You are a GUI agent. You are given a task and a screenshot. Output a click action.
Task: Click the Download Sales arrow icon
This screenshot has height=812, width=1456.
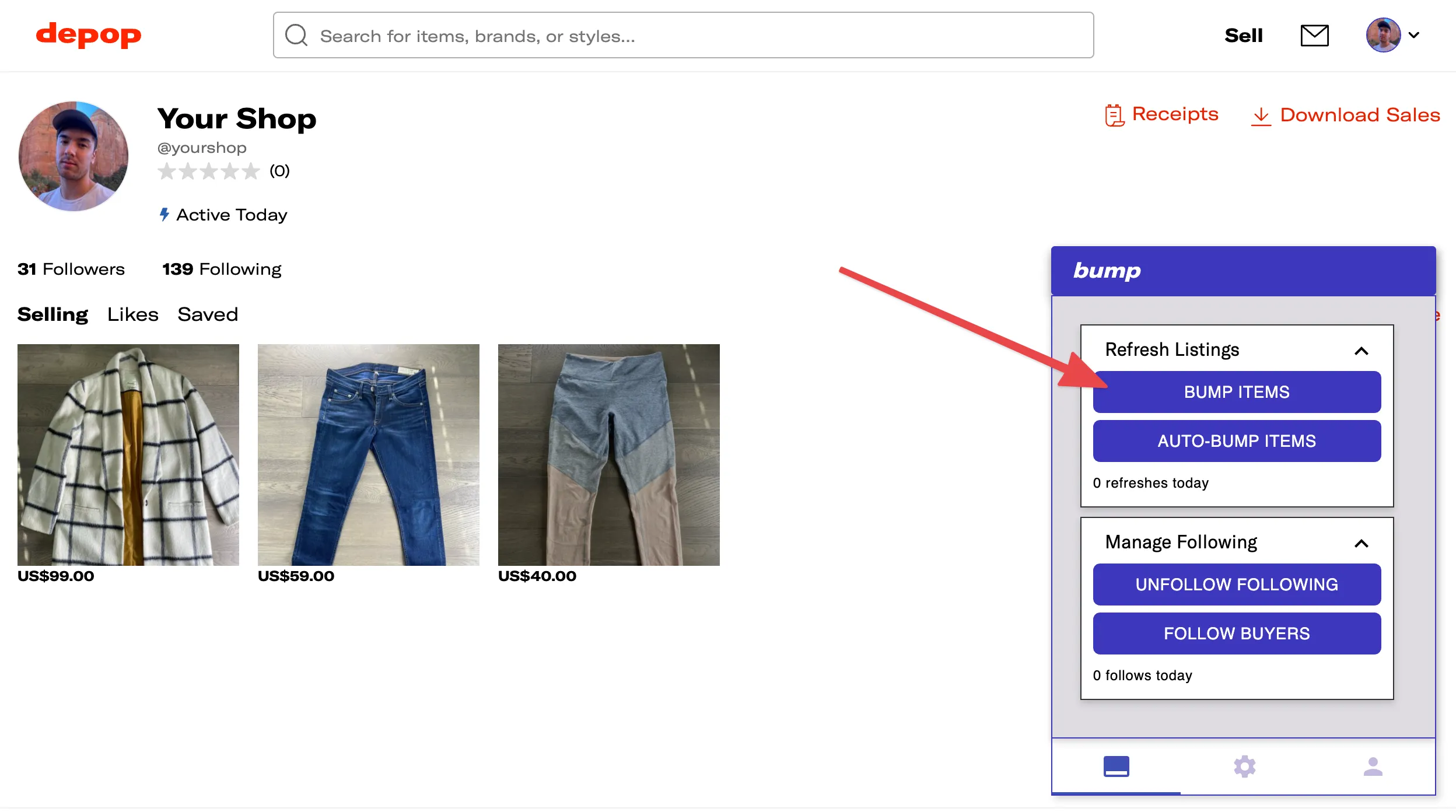pyautogui.click(x=1261, y=116)
